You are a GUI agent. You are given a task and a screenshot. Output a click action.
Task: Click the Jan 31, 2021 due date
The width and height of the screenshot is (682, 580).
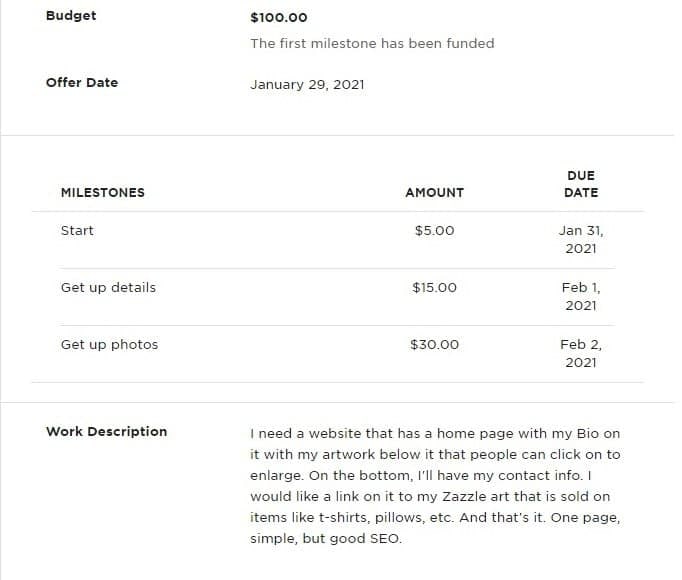coord(581,239)
